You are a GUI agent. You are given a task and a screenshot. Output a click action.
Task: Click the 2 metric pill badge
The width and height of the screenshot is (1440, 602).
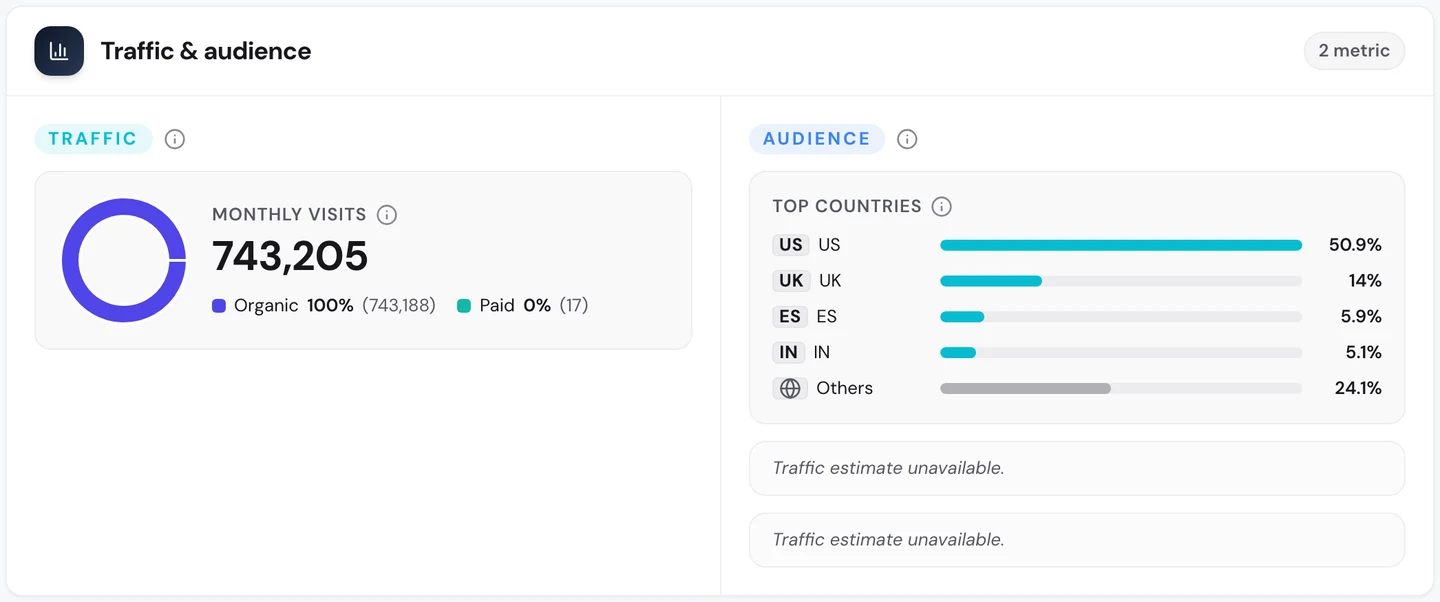pyautogui.click(x=1354, y=51)
